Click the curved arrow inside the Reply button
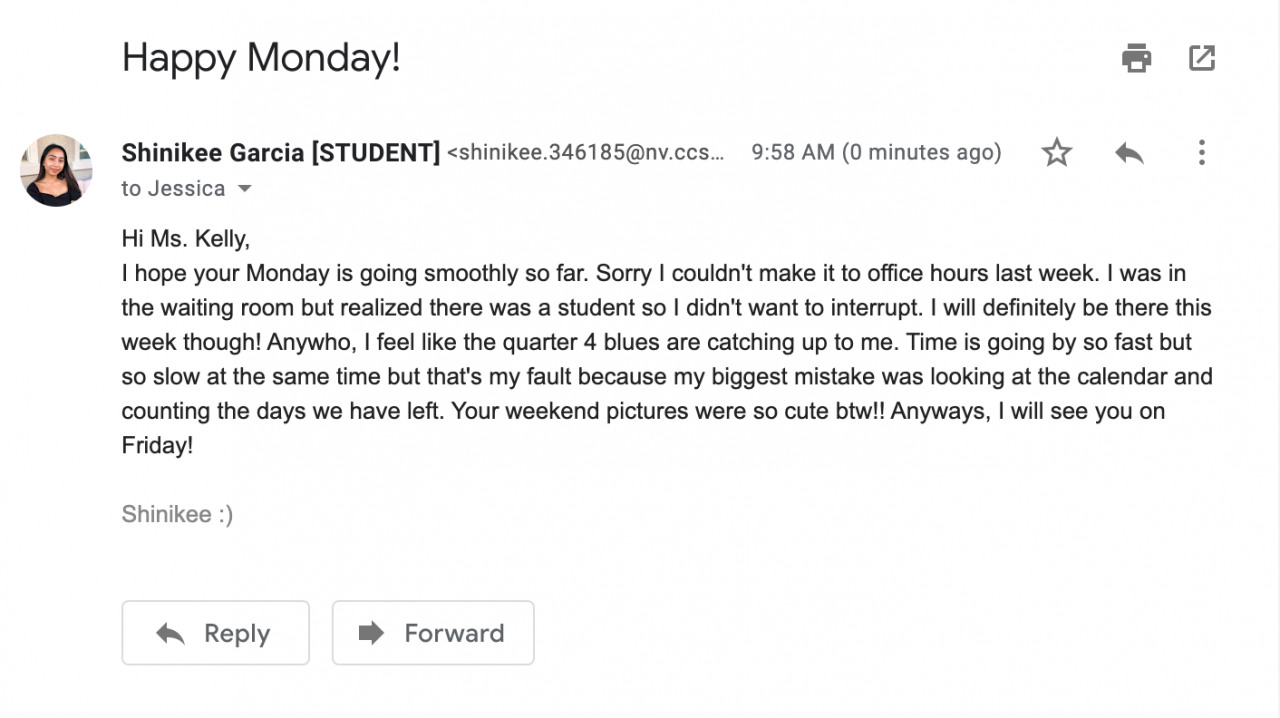The width and height of the screenshot is (1280, 718). pos(171,633)
